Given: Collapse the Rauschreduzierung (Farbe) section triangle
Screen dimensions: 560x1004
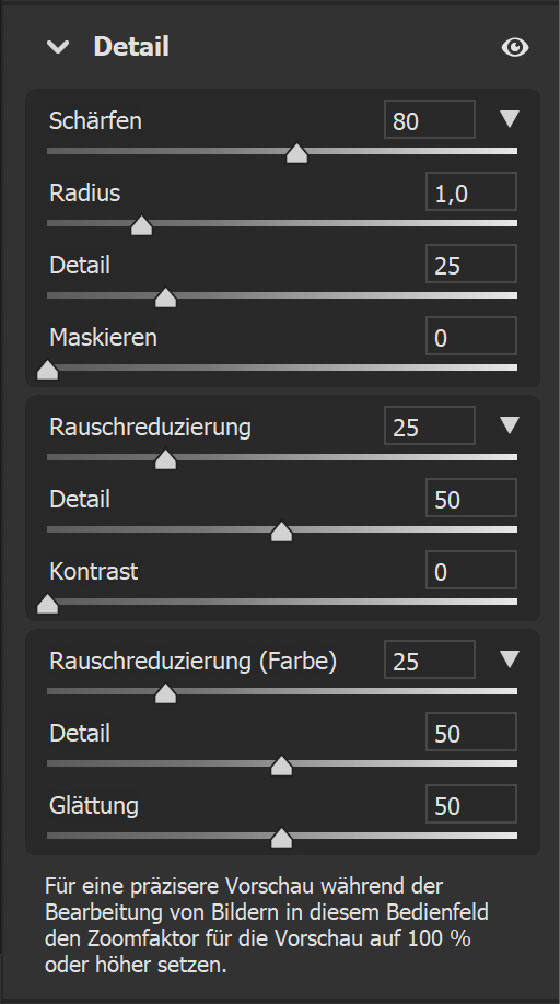Looking at the screenshot, I should (x=509, y=660).
